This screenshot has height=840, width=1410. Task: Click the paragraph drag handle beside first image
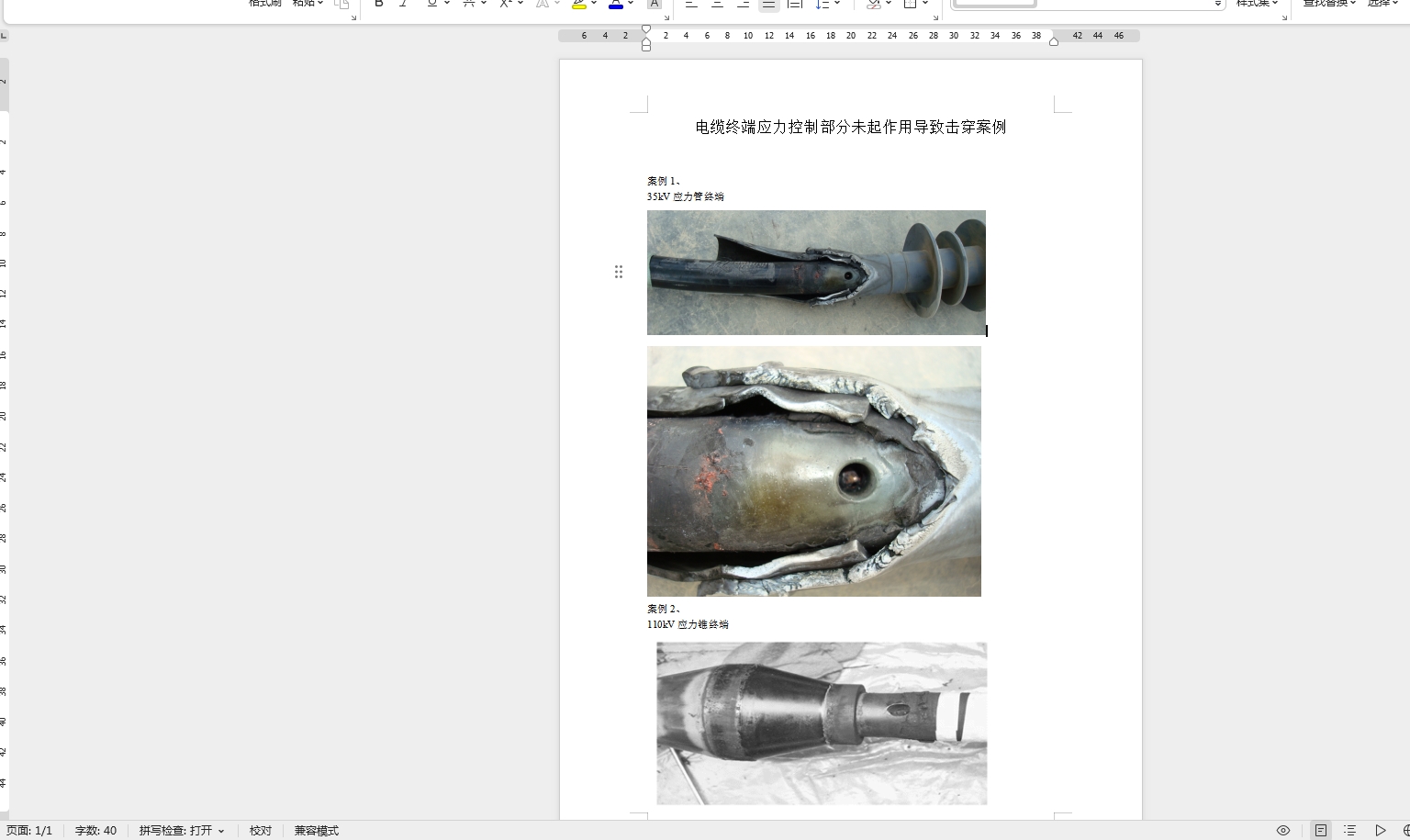619,272
